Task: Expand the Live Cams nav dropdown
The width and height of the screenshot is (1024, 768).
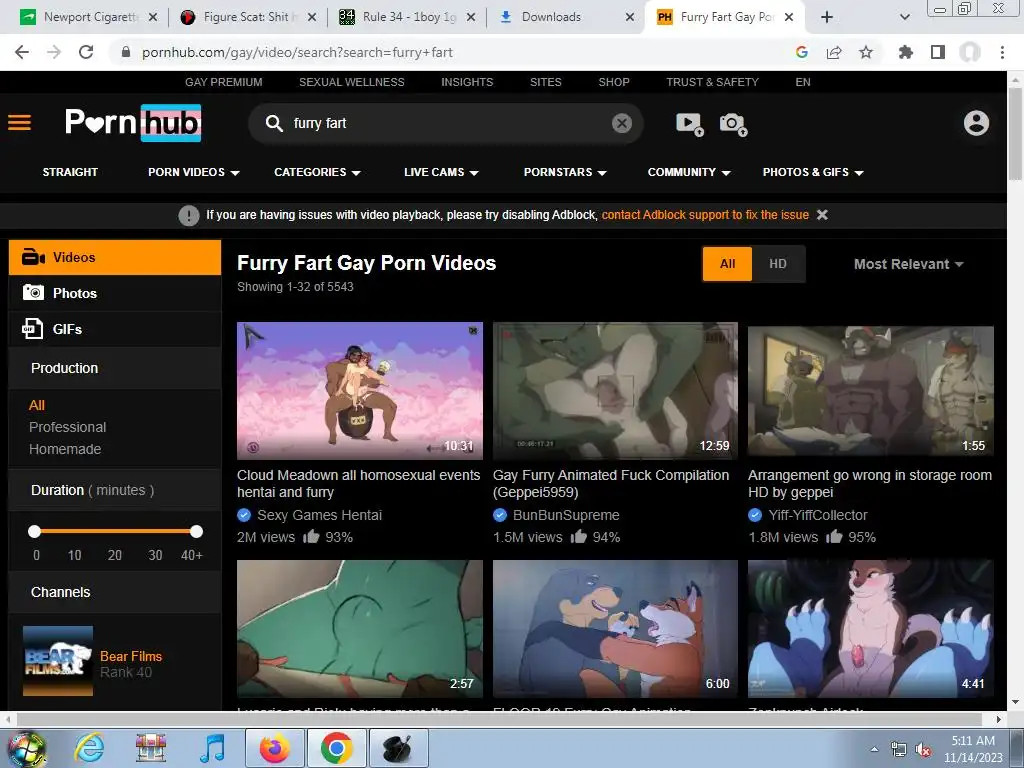Action: [x=441, y=172]
